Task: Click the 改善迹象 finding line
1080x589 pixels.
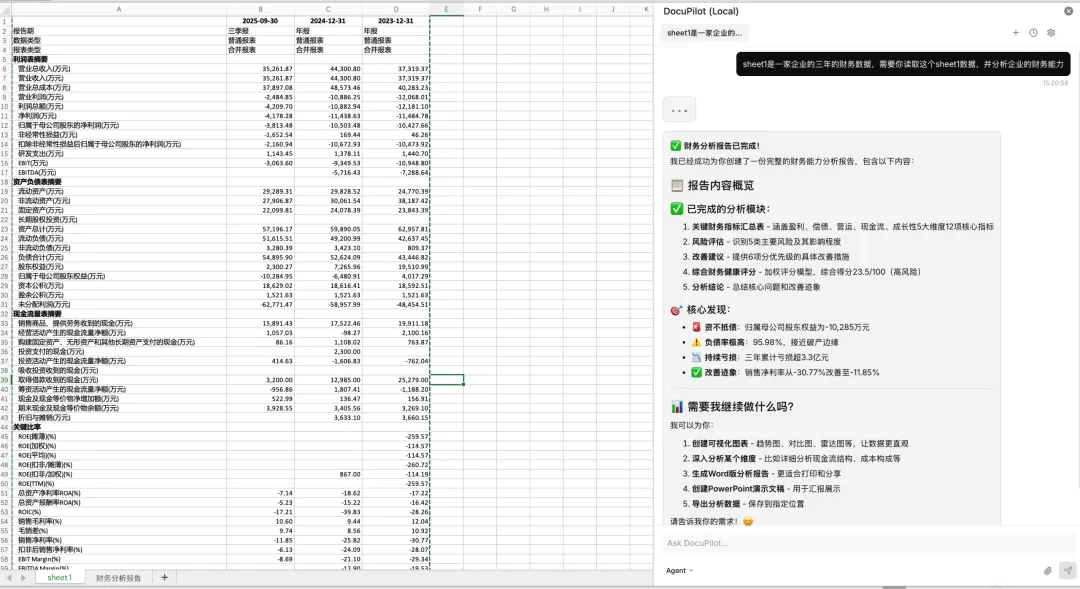Action: (785, 373)
